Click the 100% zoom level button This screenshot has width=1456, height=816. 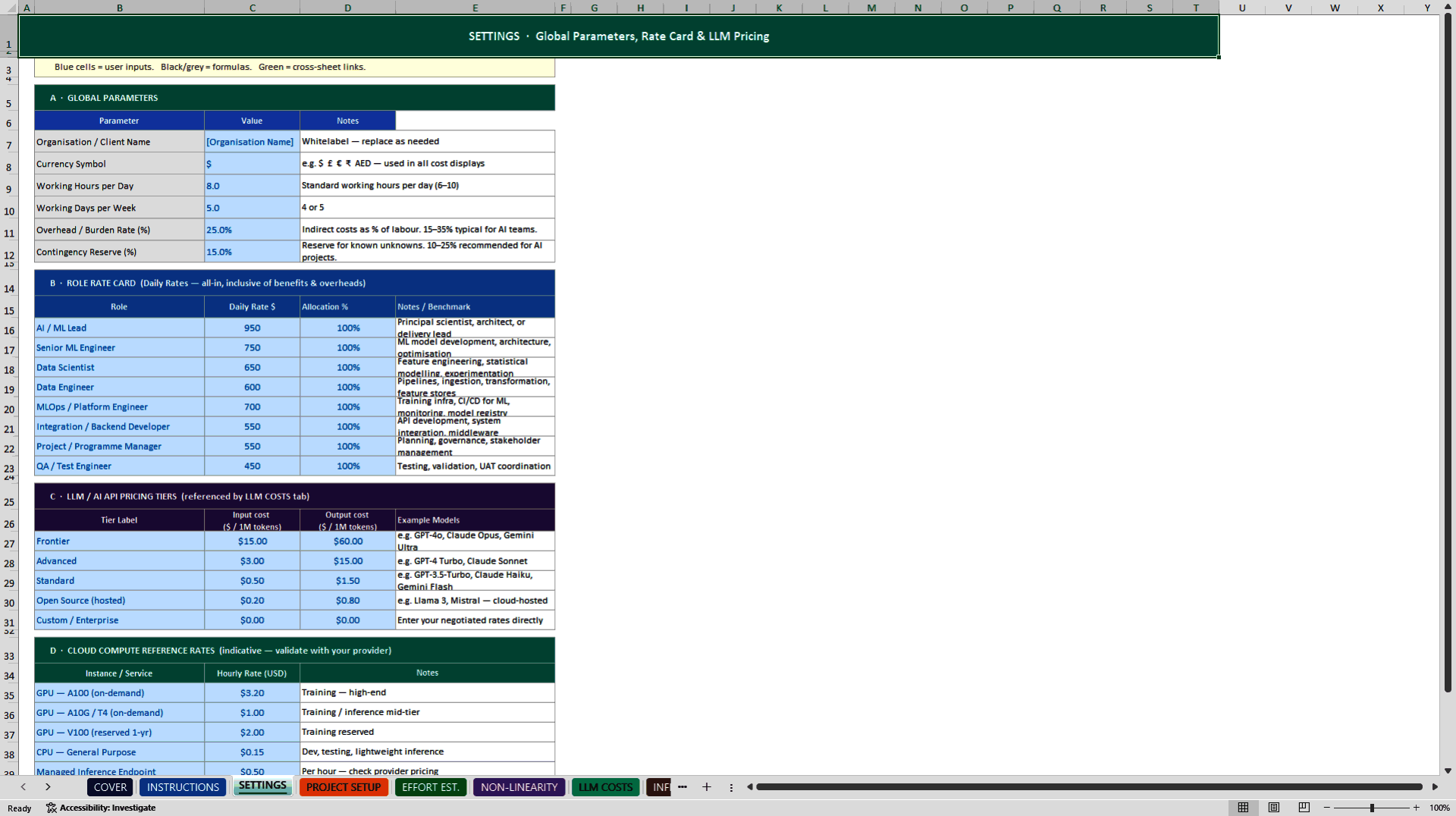click(x=1439, y=808)
